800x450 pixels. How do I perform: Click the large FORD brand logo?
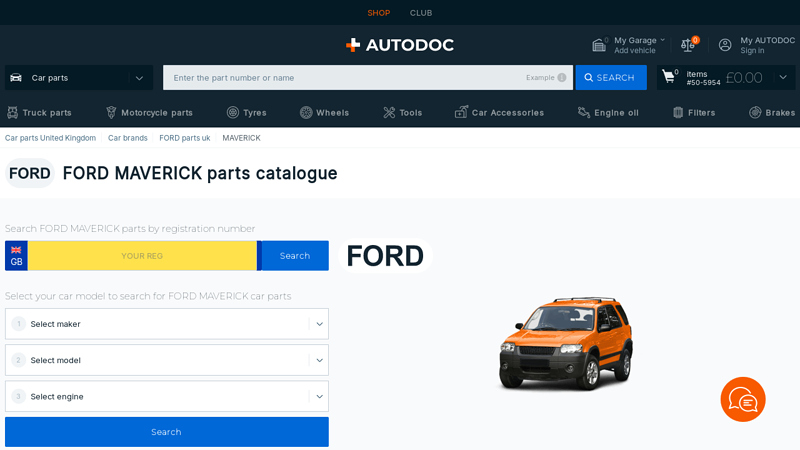pyautogui.click(x=385, y=256)
